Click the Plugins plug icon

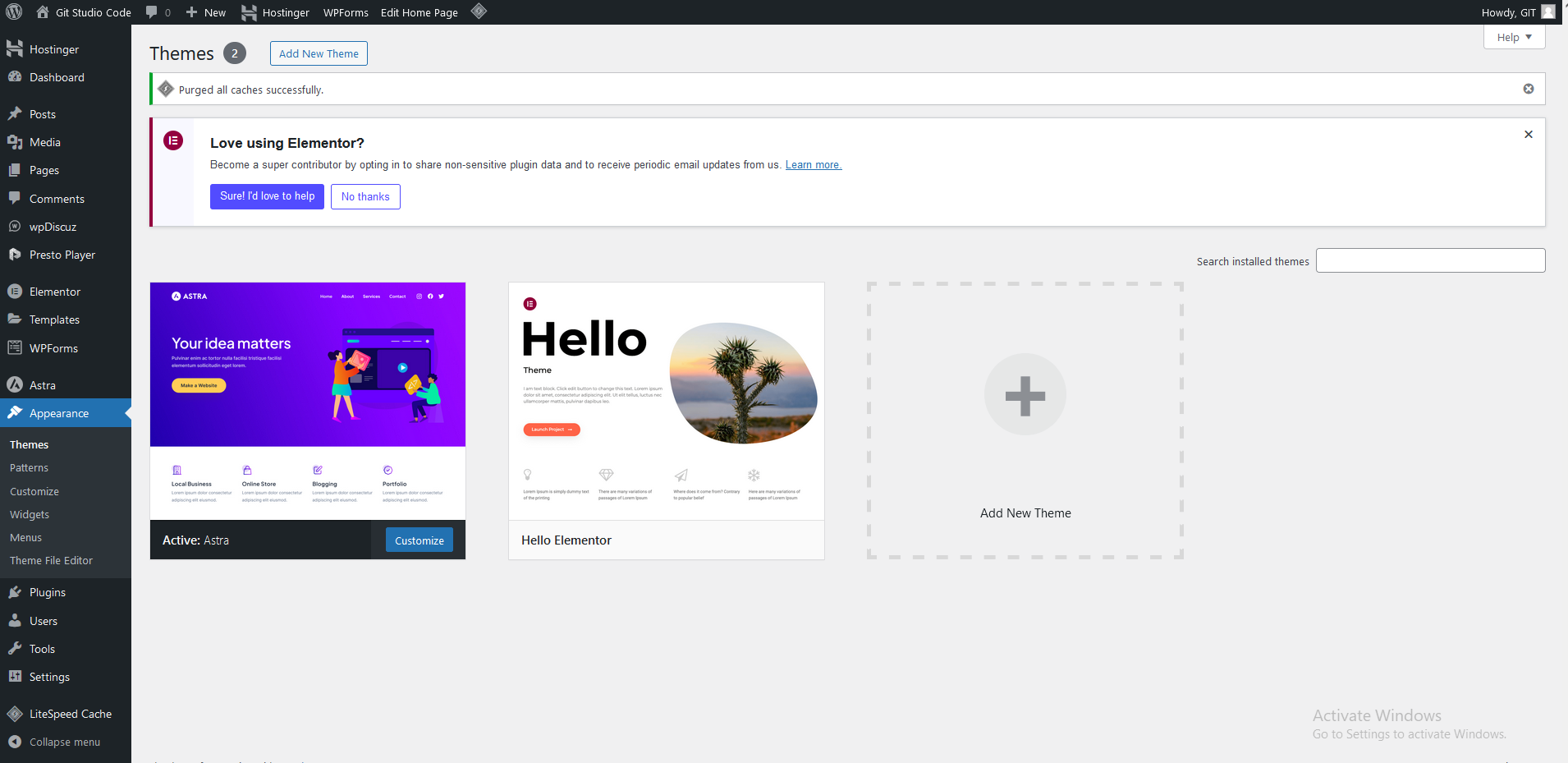15,592
